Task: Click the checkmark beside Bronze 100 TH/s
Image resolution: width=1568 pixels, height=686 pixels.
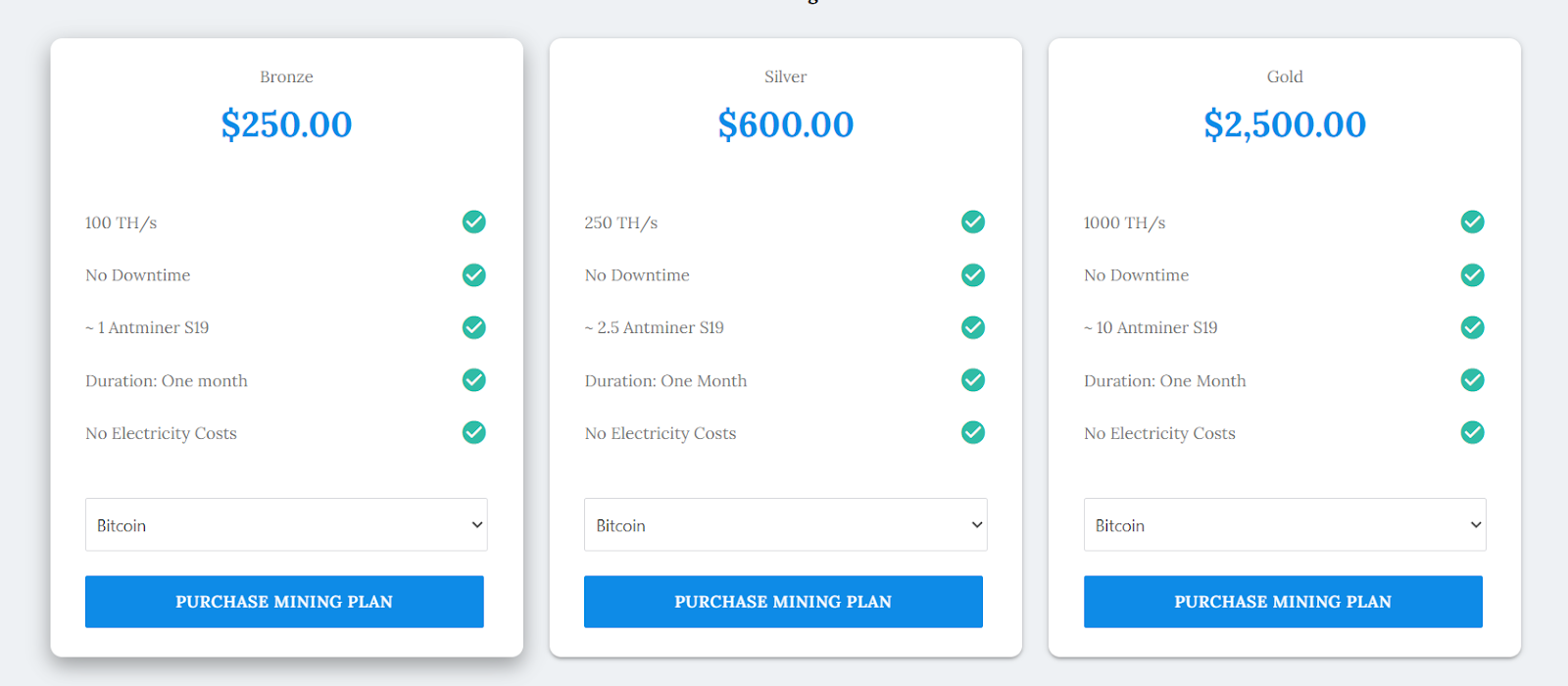Action: point(474,221)
